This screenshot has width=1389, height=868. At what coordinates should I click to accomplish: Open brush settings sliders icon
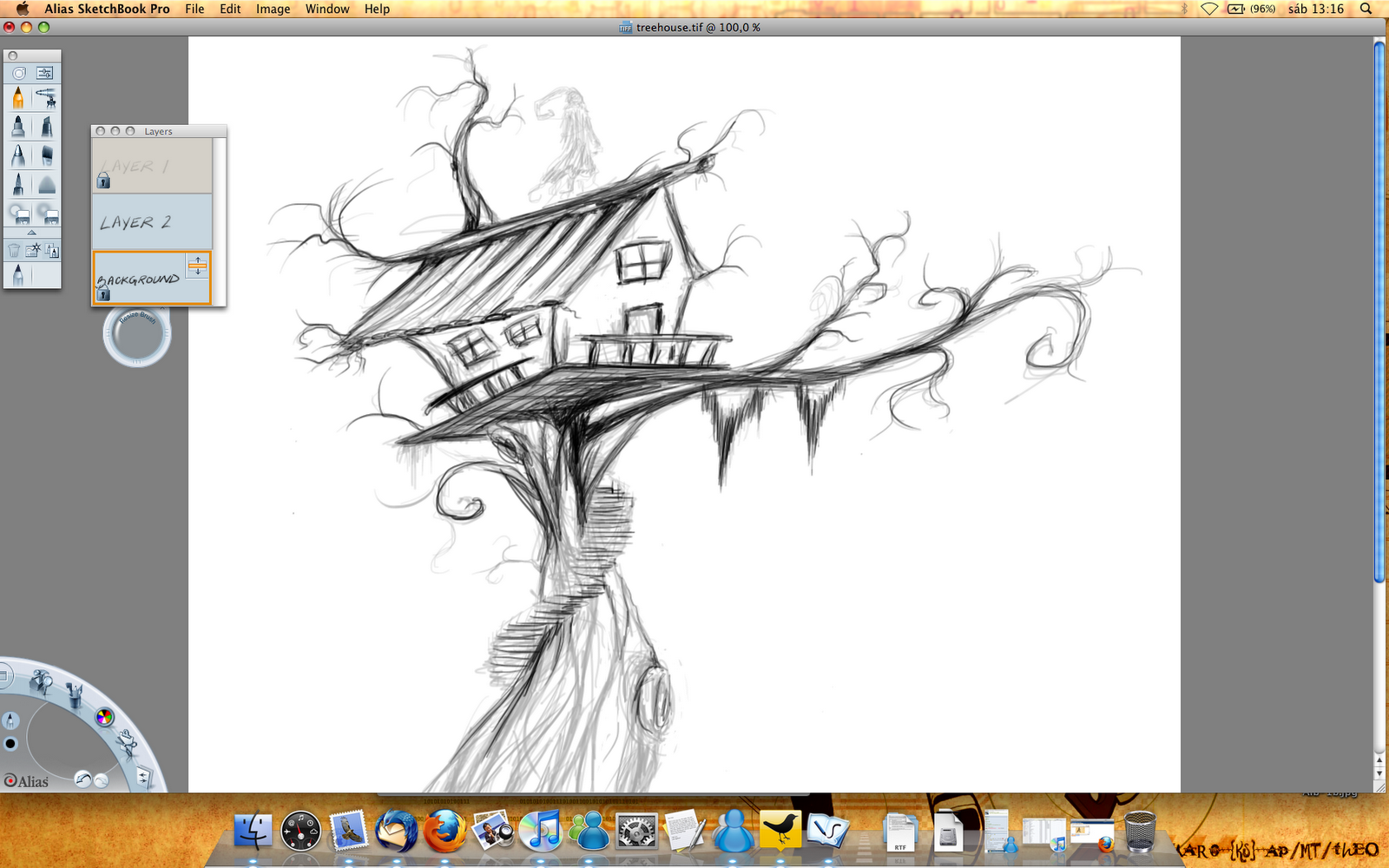45,73
